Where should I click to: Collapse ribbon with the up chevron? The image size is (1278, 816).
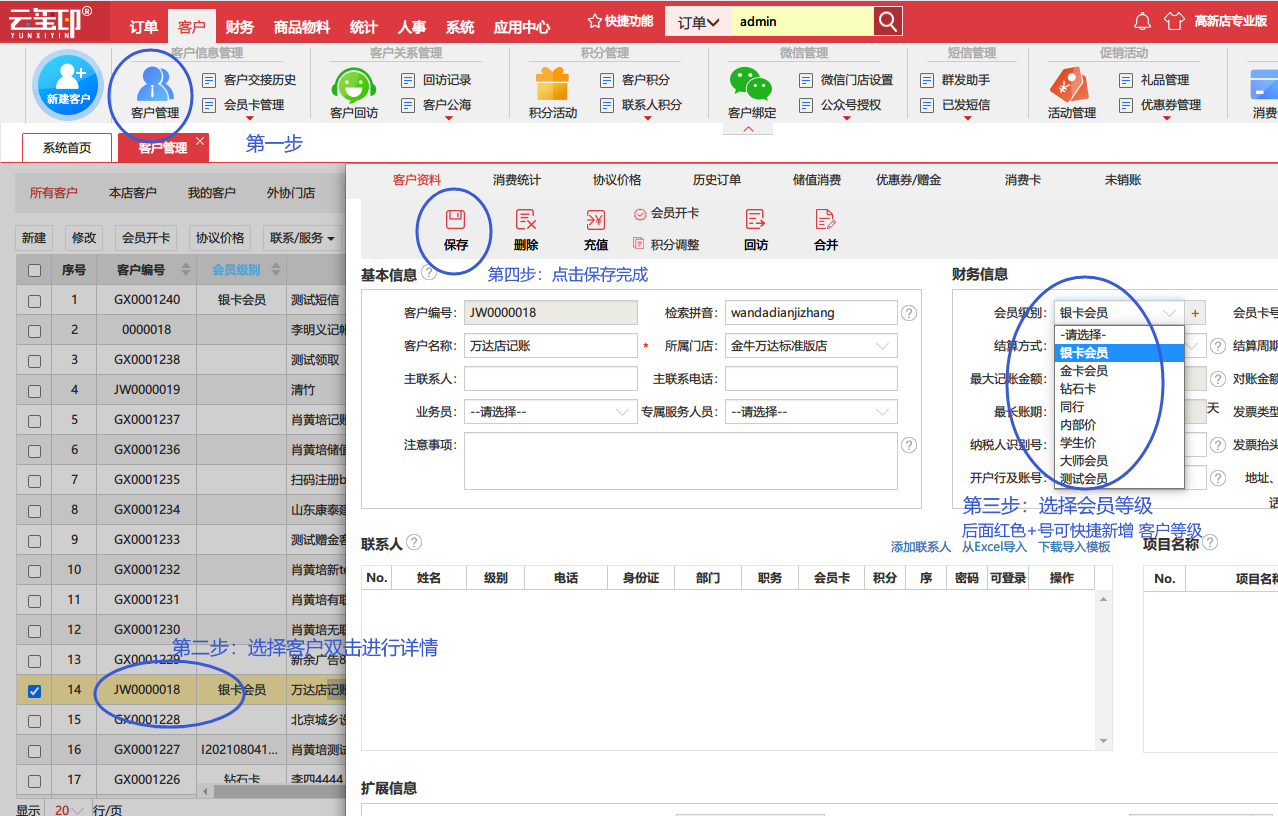point(748,129)
